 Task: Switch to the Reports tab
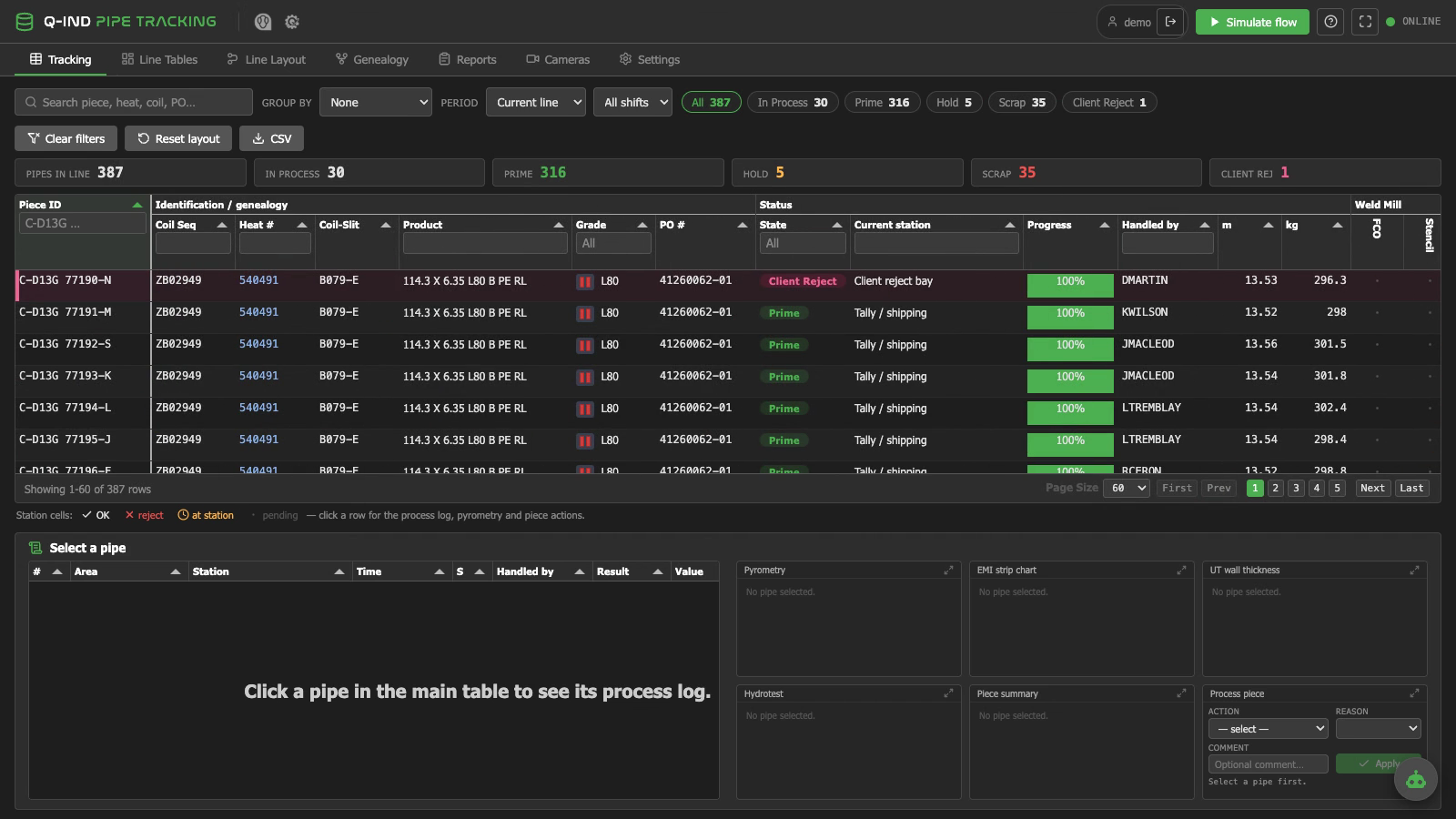(468, 60)
